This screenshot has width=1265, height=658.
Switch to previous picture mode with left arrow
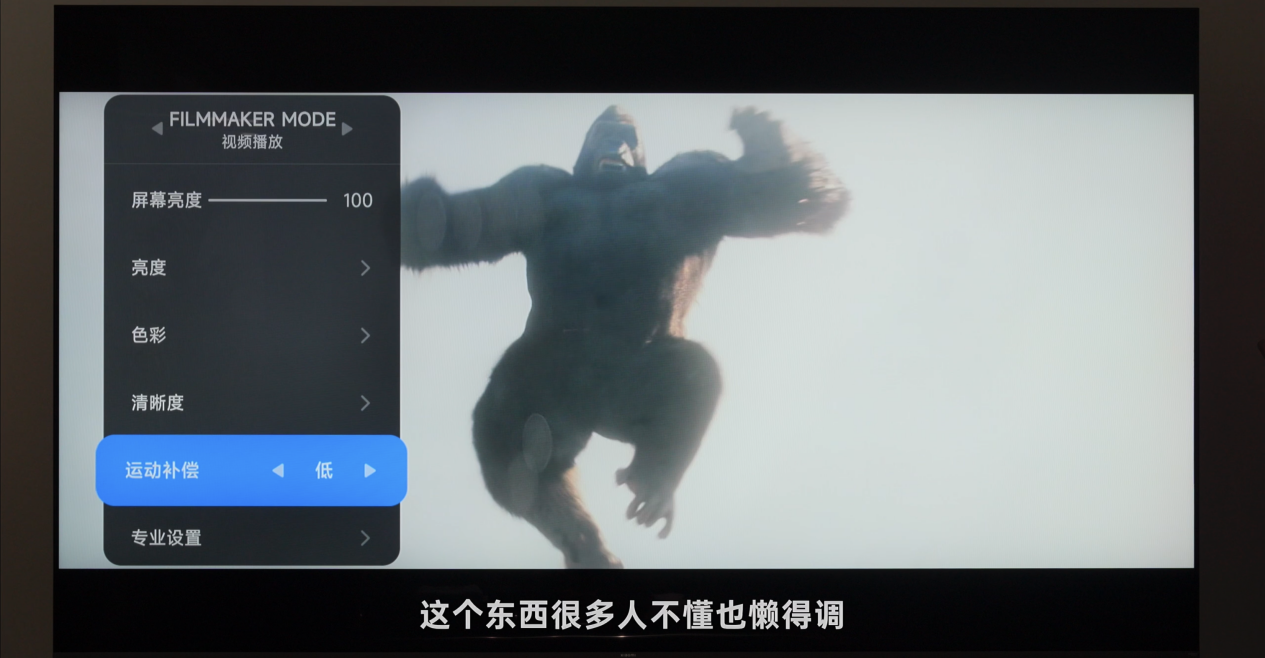tap(157, 129)
